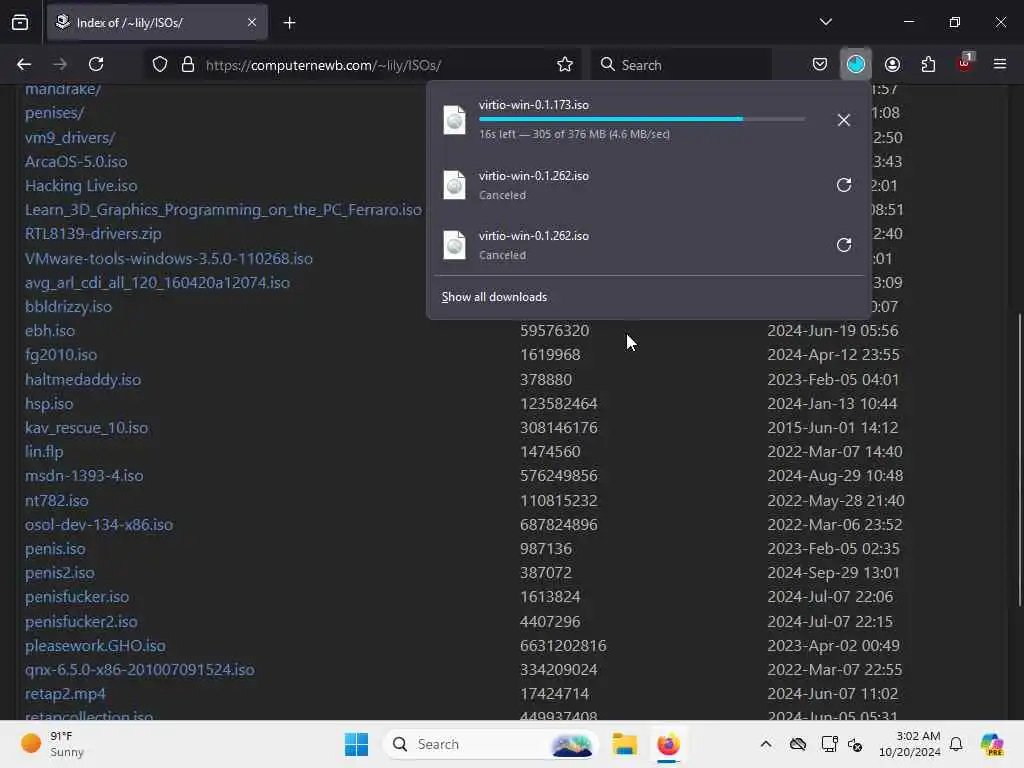Click the taskbar Search box
Screen dimensions: 1024x768
490,744
